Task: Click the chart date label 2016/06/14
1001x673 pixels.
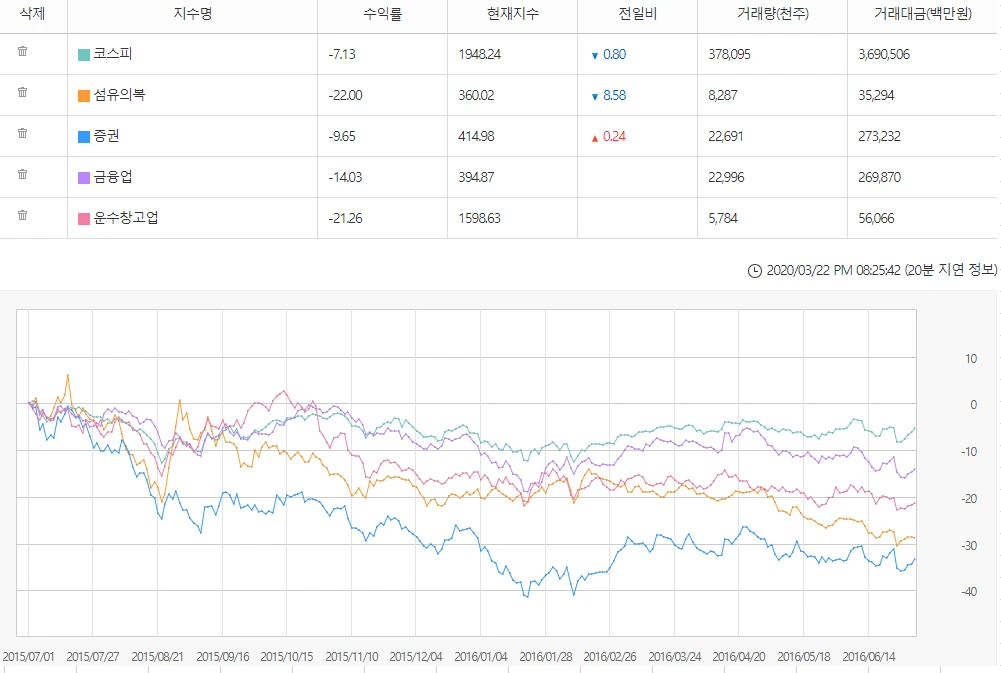Action: pos(869,656)
